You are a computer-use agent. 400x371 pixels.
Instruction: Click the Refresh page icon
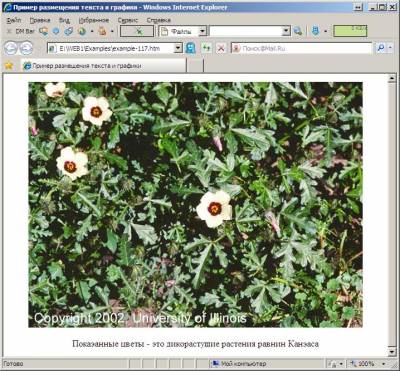pyautogui.click(x=207, y=48)
